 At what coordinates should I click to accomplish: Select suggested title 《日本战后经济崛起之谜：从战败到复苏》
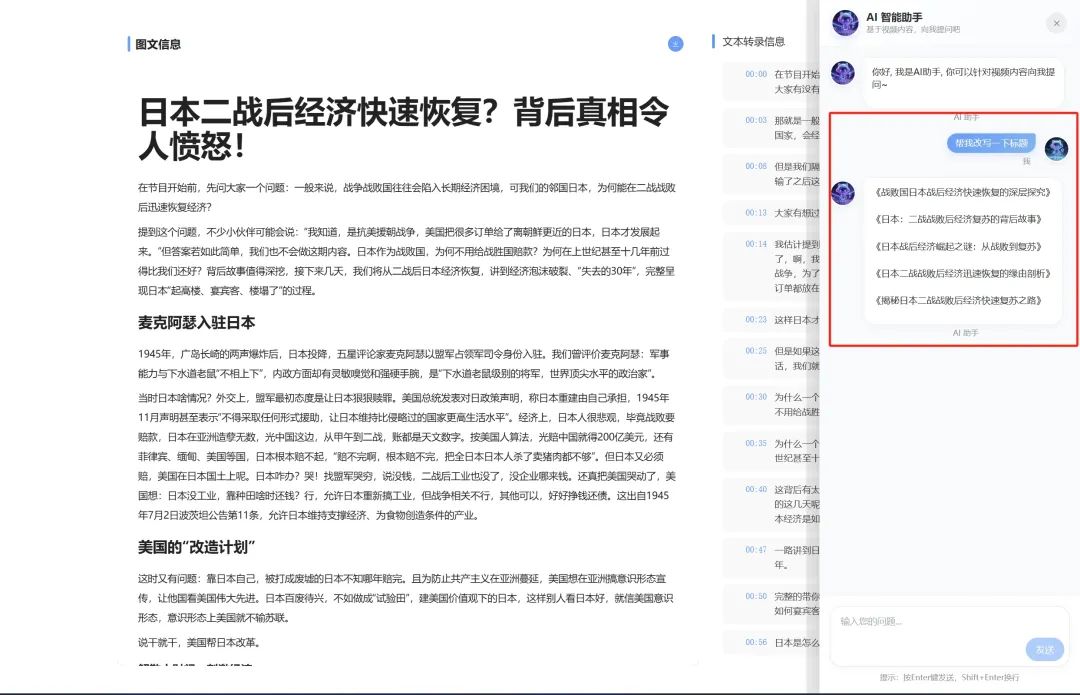point(958,247)
